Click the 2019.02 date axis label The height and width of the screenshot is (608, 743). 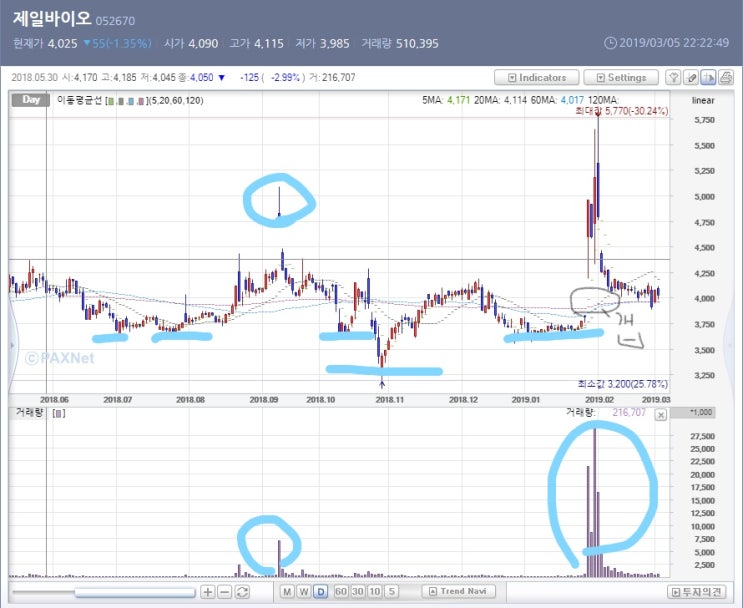pyautogui.click(x=599, y=399)
